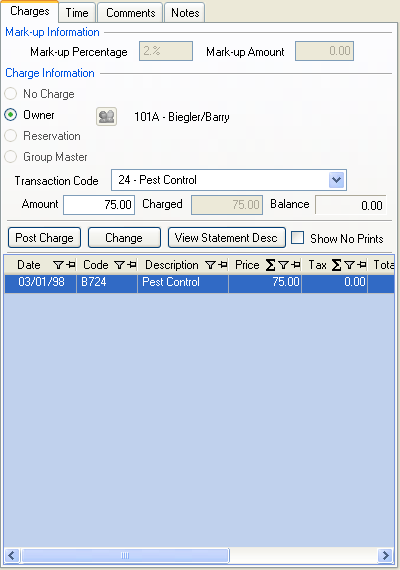The width and height of the screenshot is (400, 570).
Task: Click the scroll right arrow of the grid
Action: pos(385,555)
